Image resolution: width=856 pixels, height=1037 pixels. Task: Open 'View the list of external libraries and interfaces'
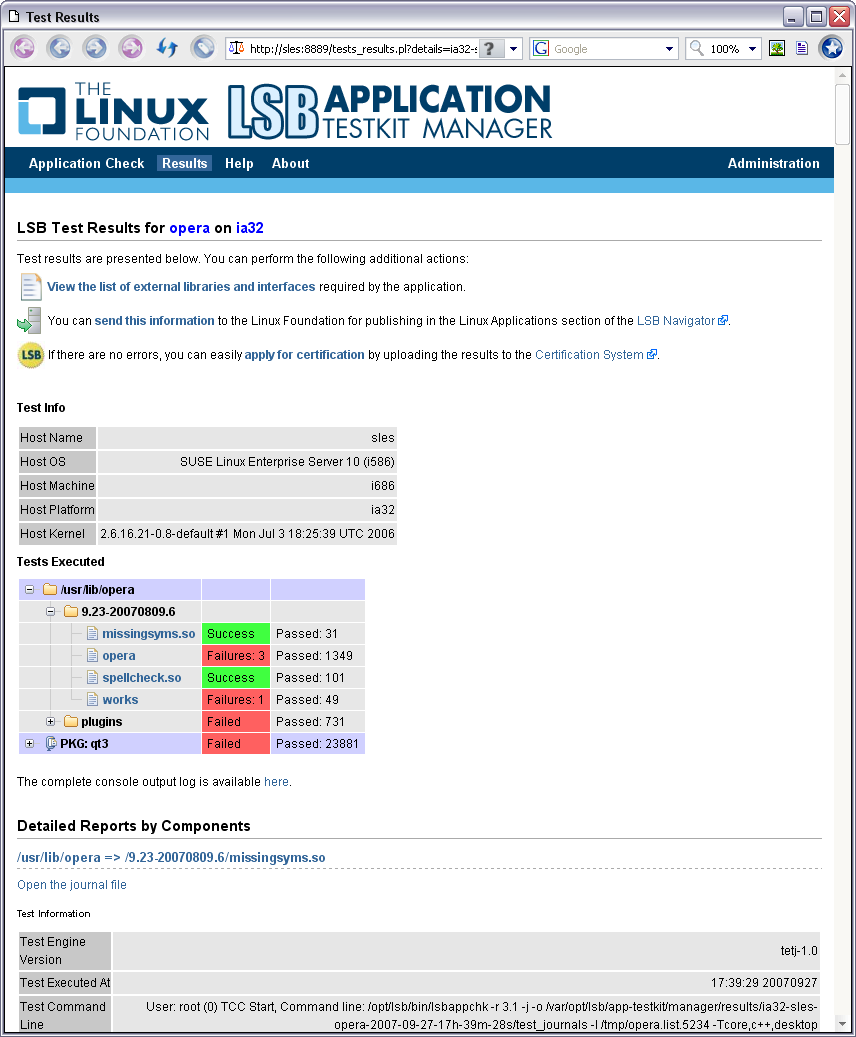click(181, 286)
